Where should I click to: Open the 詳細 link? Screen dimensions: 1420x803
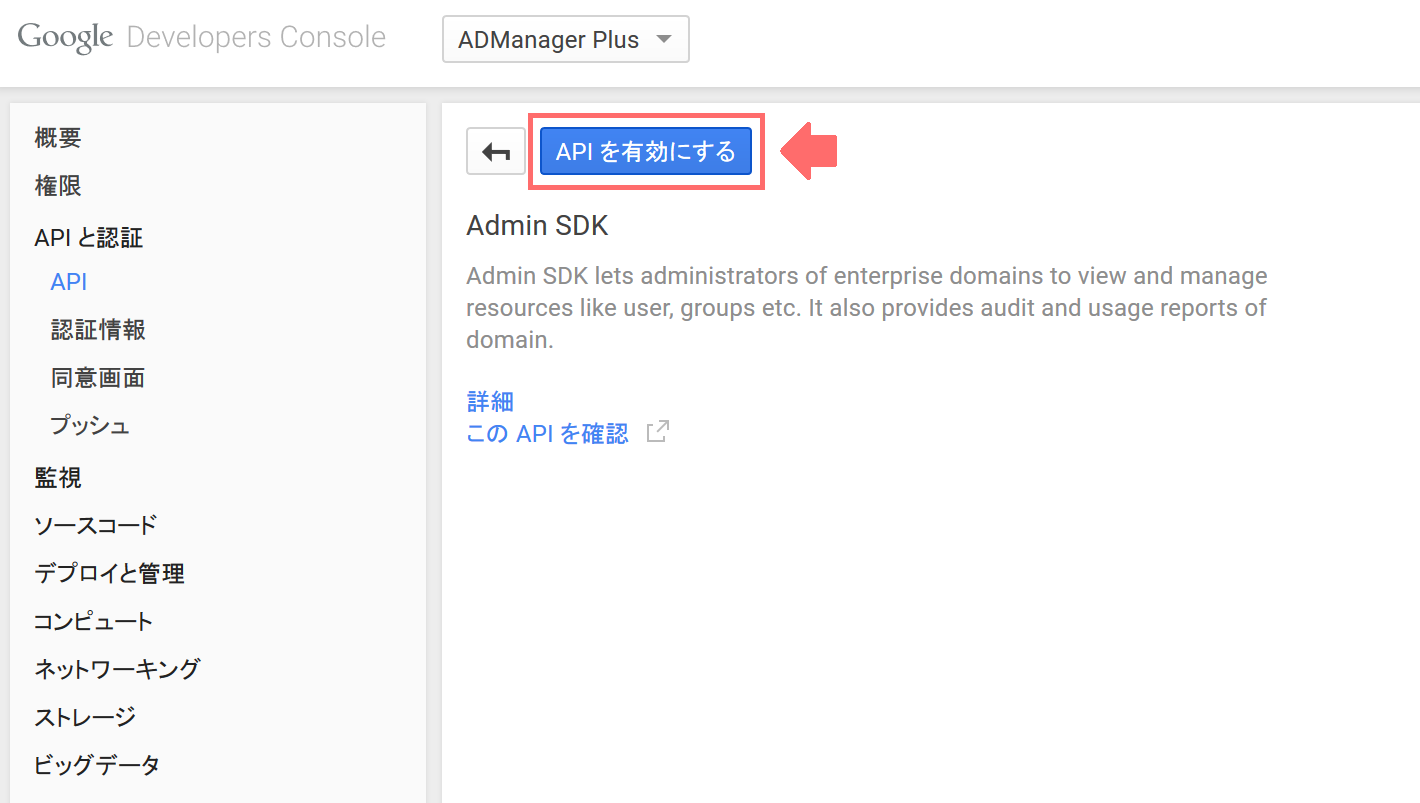point(489,400)
